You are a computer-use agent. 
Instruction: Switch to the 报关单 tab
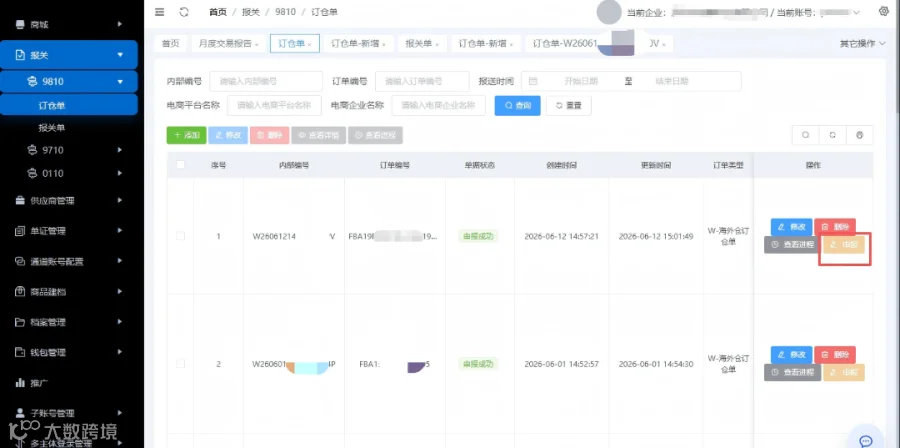tap(422, 44)
